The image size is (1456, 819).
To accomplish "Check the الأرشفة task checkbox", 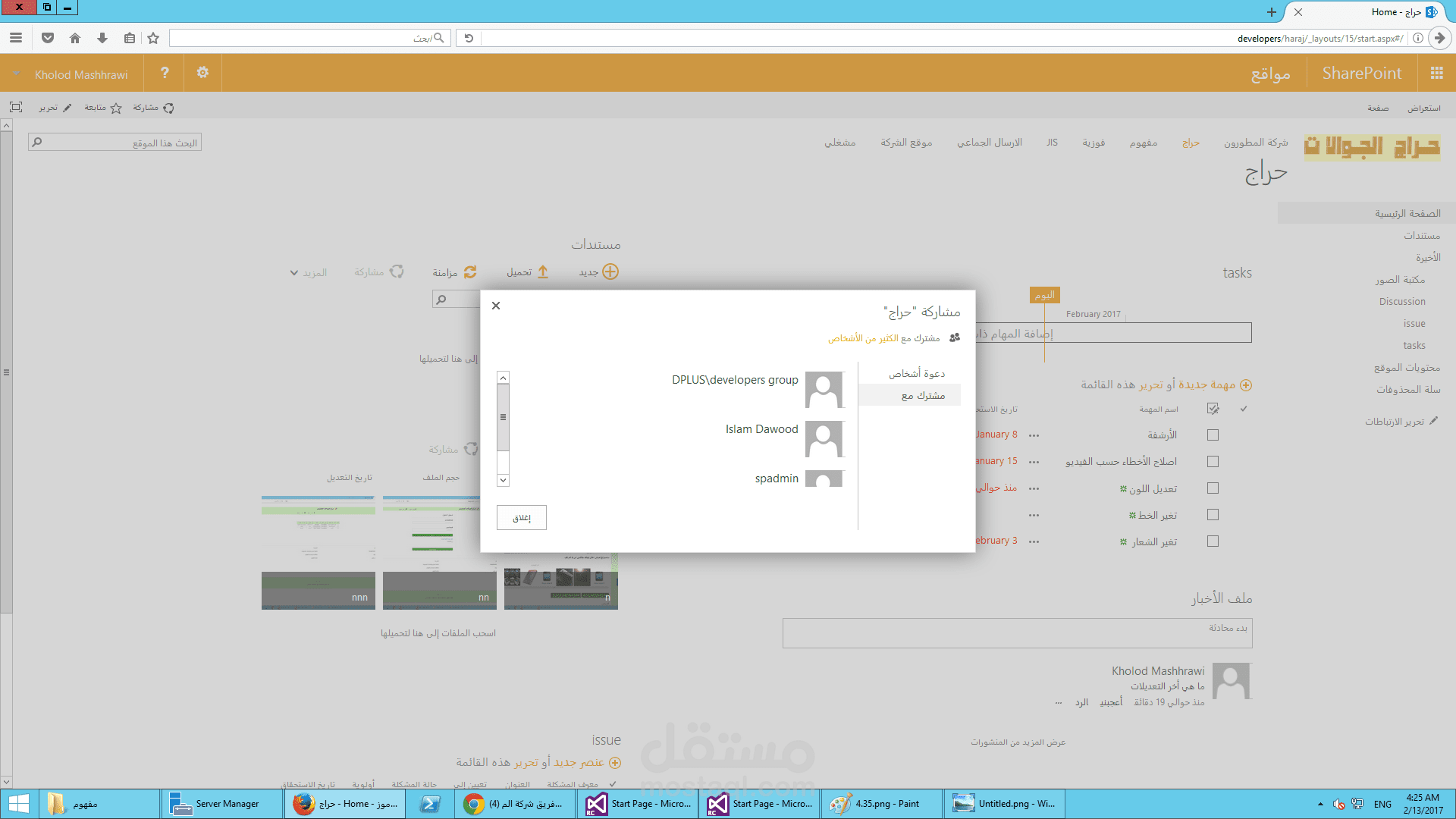I will click(1213, 435).
